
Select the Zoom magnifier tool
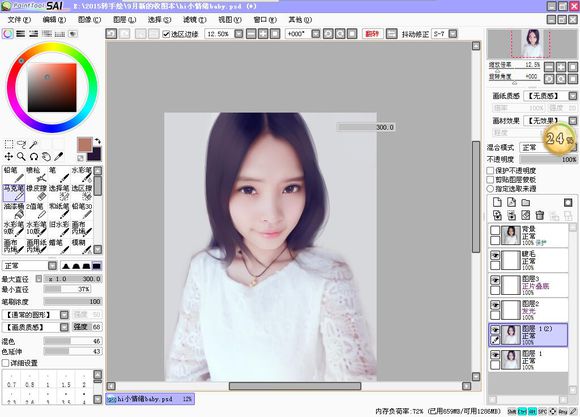(x=21, y=157)
